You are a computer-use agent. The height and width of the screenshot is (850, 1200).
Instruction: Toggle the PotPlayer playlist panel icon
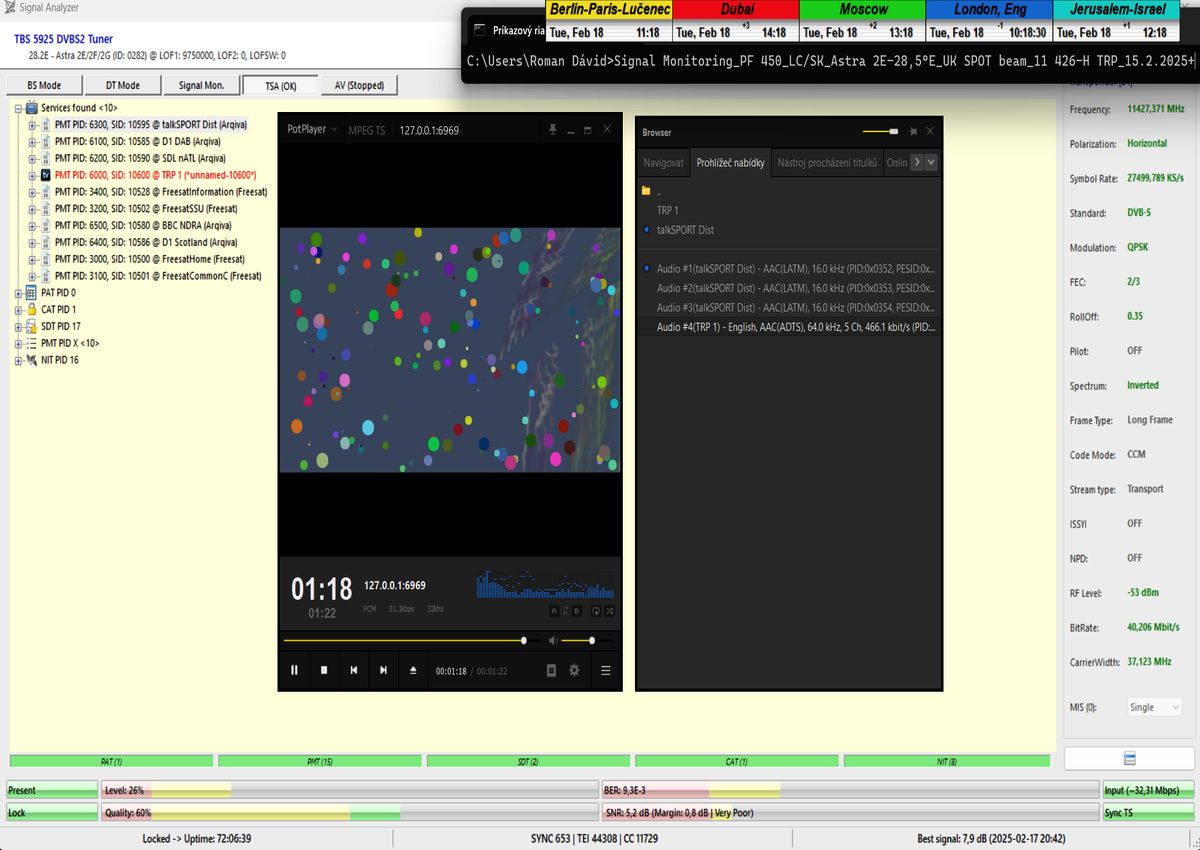pos(551,670)
